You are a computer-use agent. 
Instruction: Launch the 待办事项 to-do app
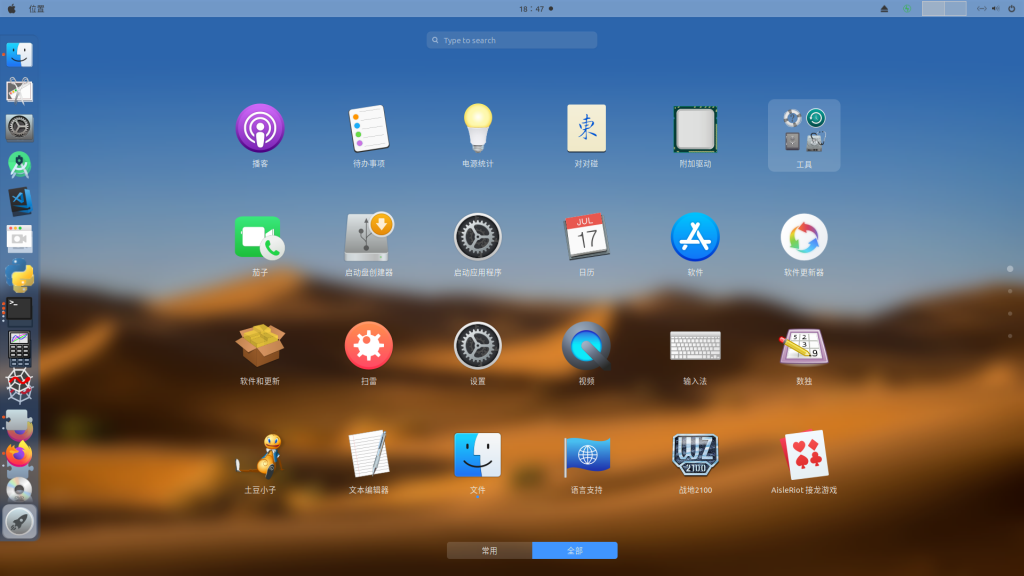[x=368, y=129]
